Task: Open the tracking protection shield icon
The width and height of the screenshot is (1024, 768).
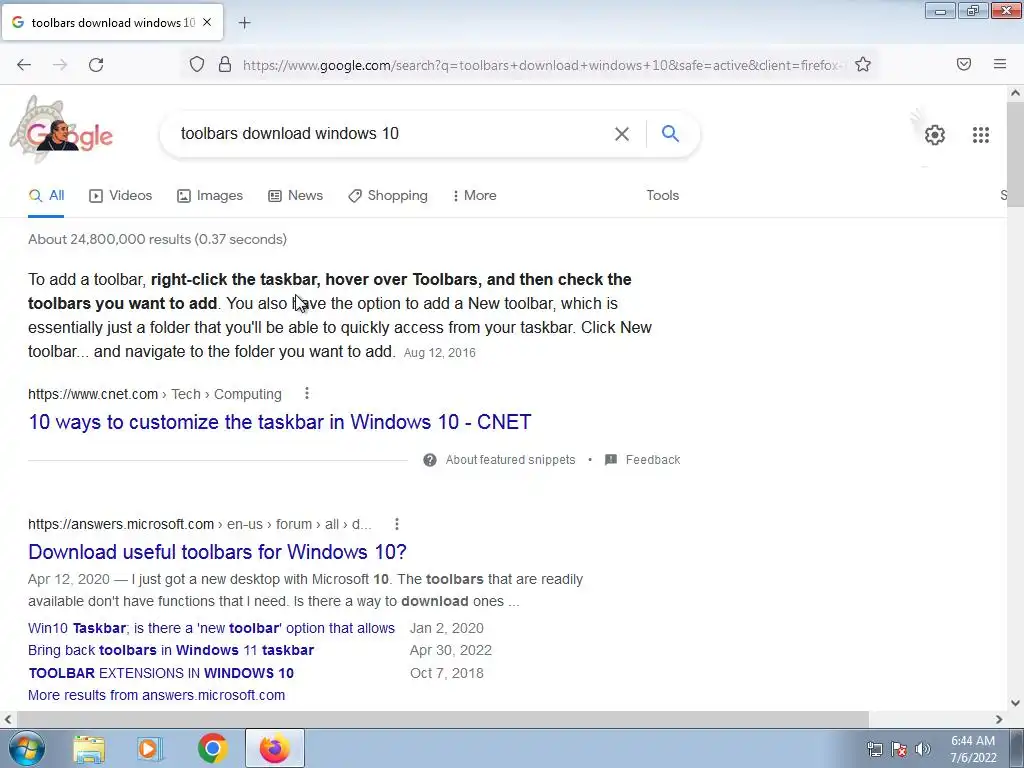Action: click(197, 64)
